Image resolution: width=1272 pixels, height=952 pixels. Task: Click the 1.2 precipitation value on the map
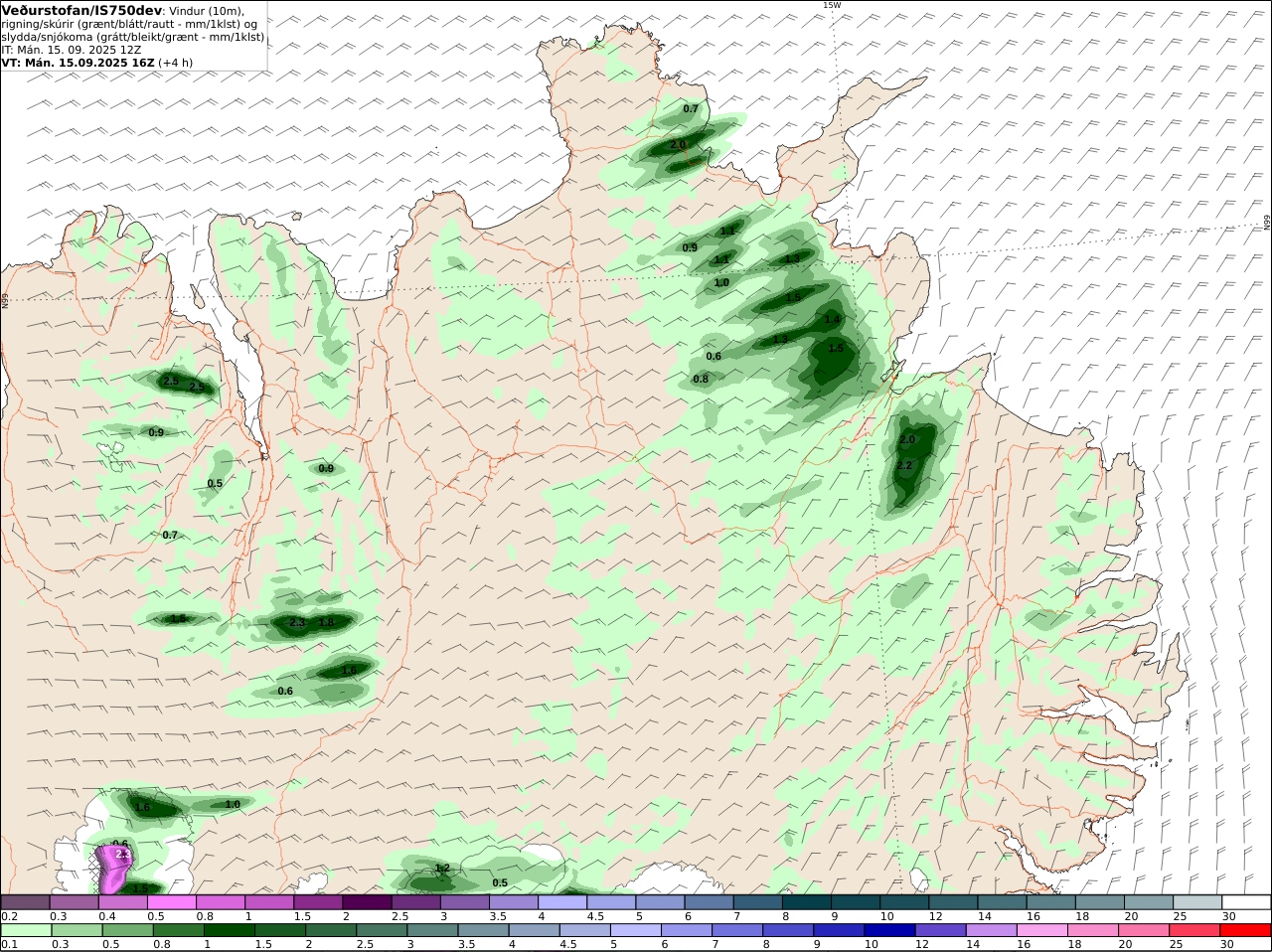(442, 869)
